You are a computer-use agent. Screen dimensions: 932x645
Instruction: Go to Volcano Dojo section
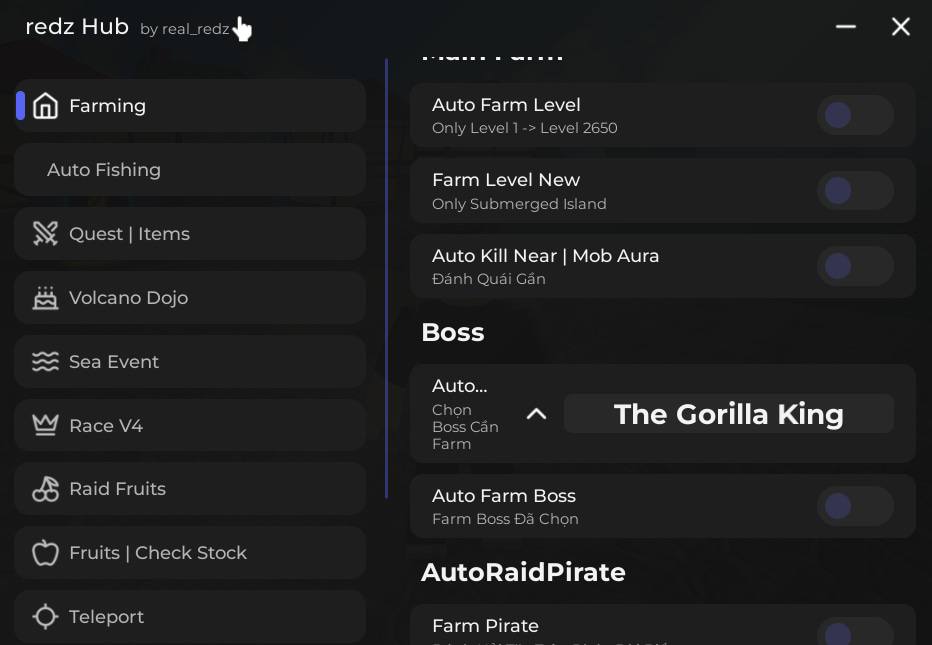click(190, 298)
